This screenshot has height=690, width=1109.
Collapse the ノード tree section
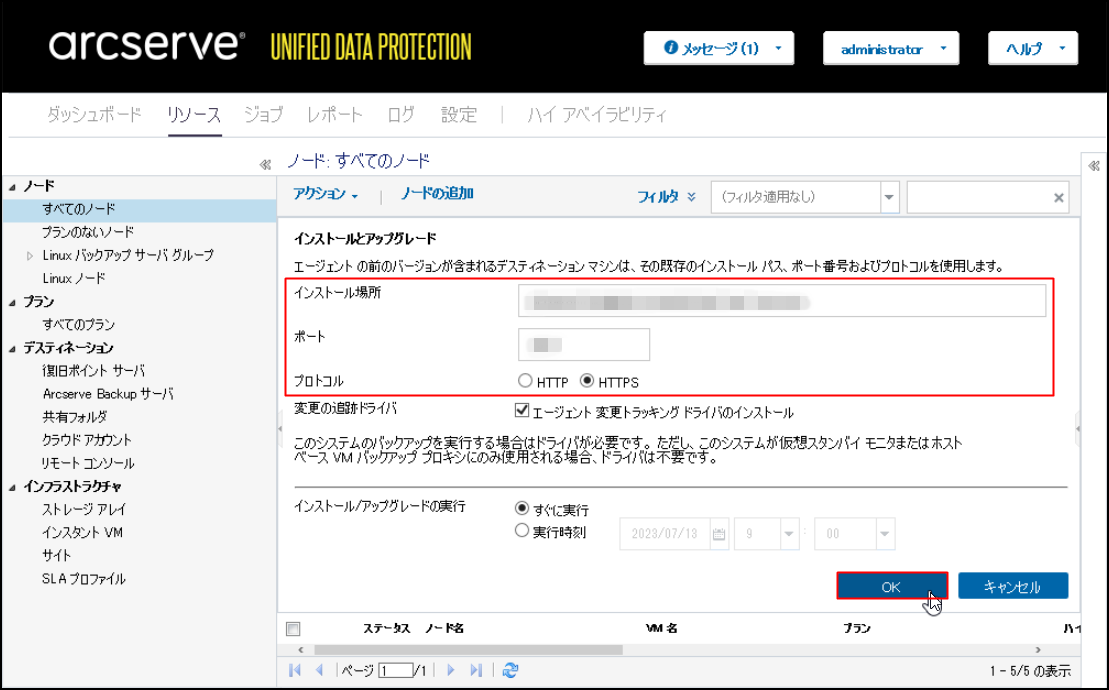pos(12,187)
